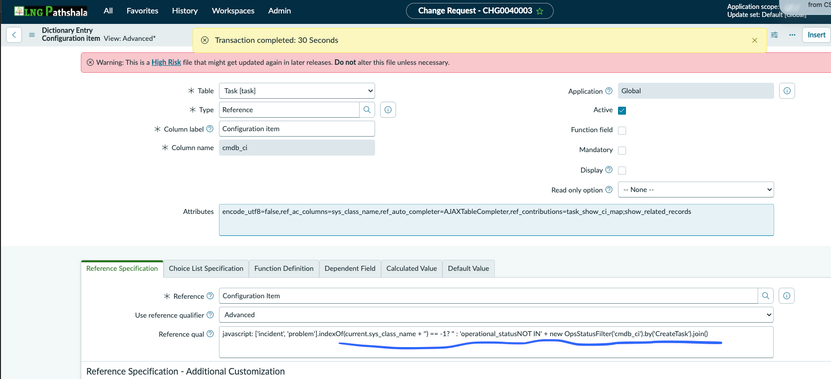
Task: Click the info icon beside the Application field
Action: pos(787,91)
